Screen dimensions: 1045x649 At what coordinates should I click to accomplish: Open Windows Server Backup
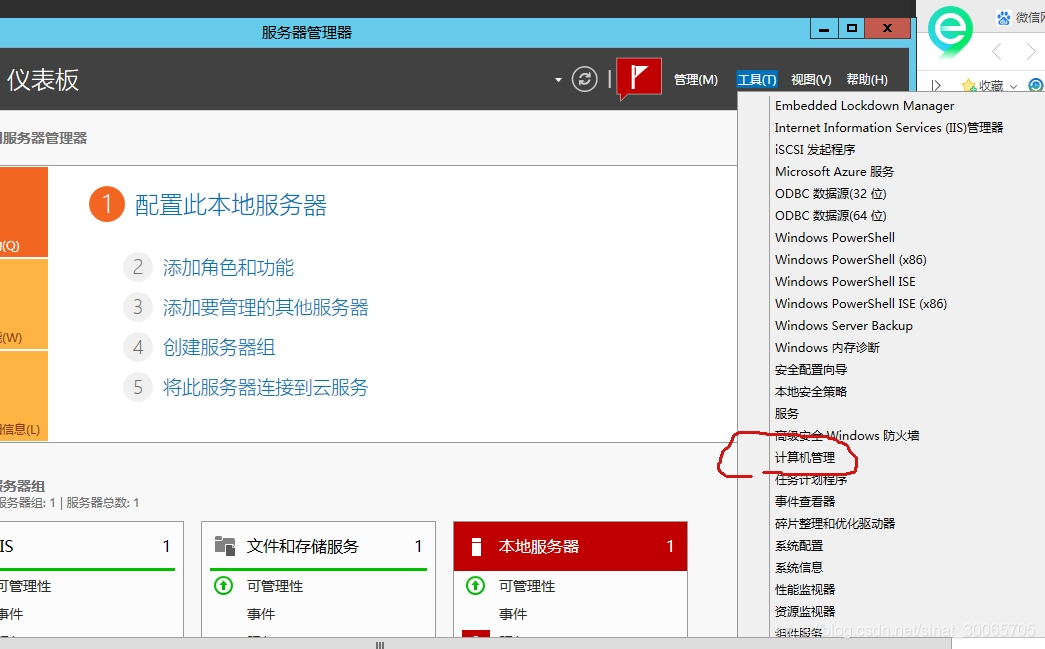click(x=844, y=325)
